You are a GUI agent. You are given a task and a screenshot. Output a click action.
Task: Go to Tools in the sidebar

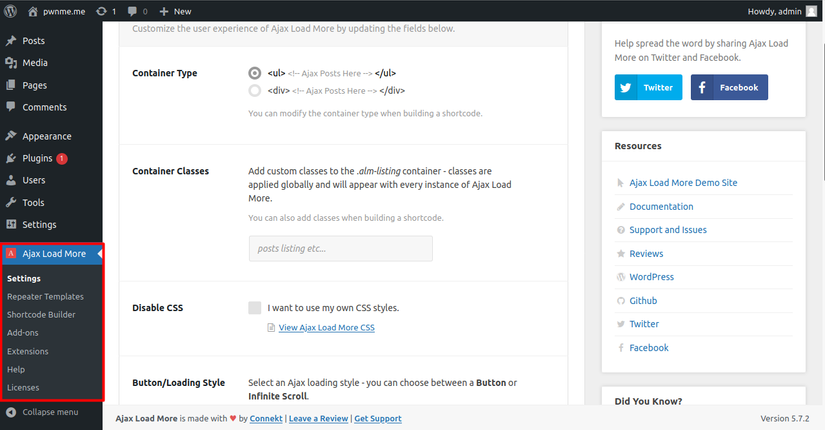tap(33, 202)
